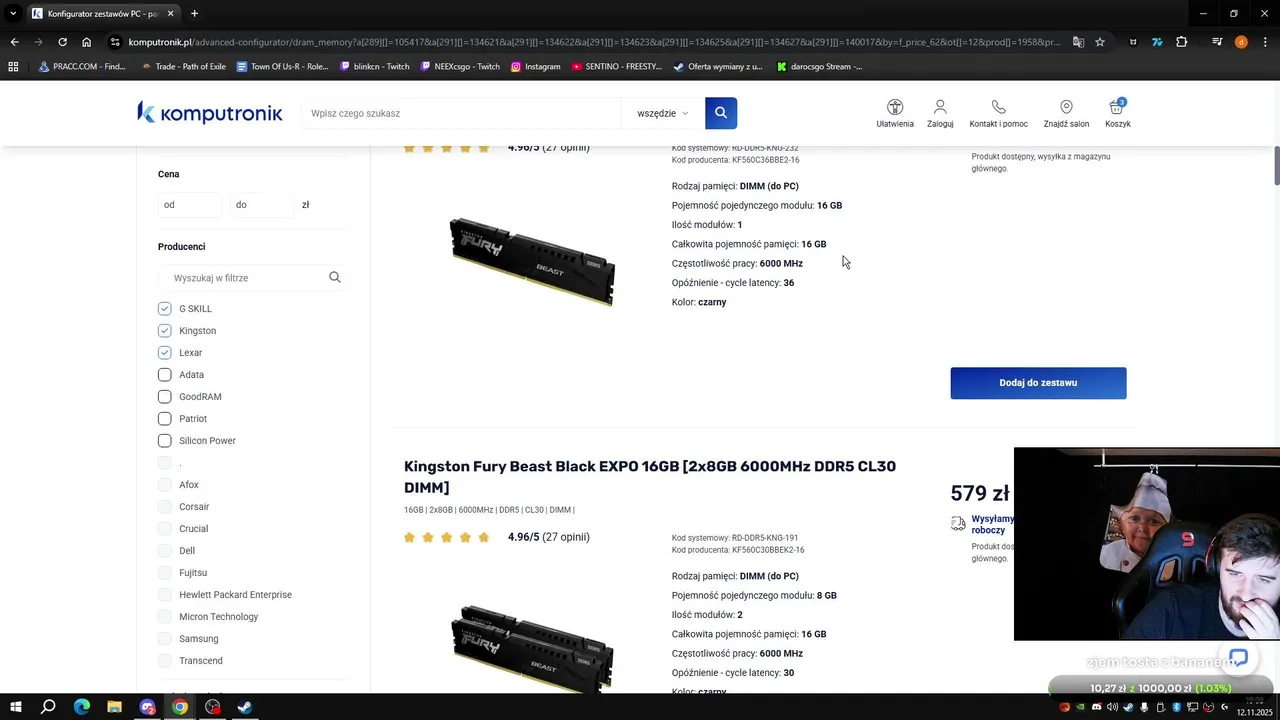Open Trade - Path of Exile bookmark

coord(183,67)
